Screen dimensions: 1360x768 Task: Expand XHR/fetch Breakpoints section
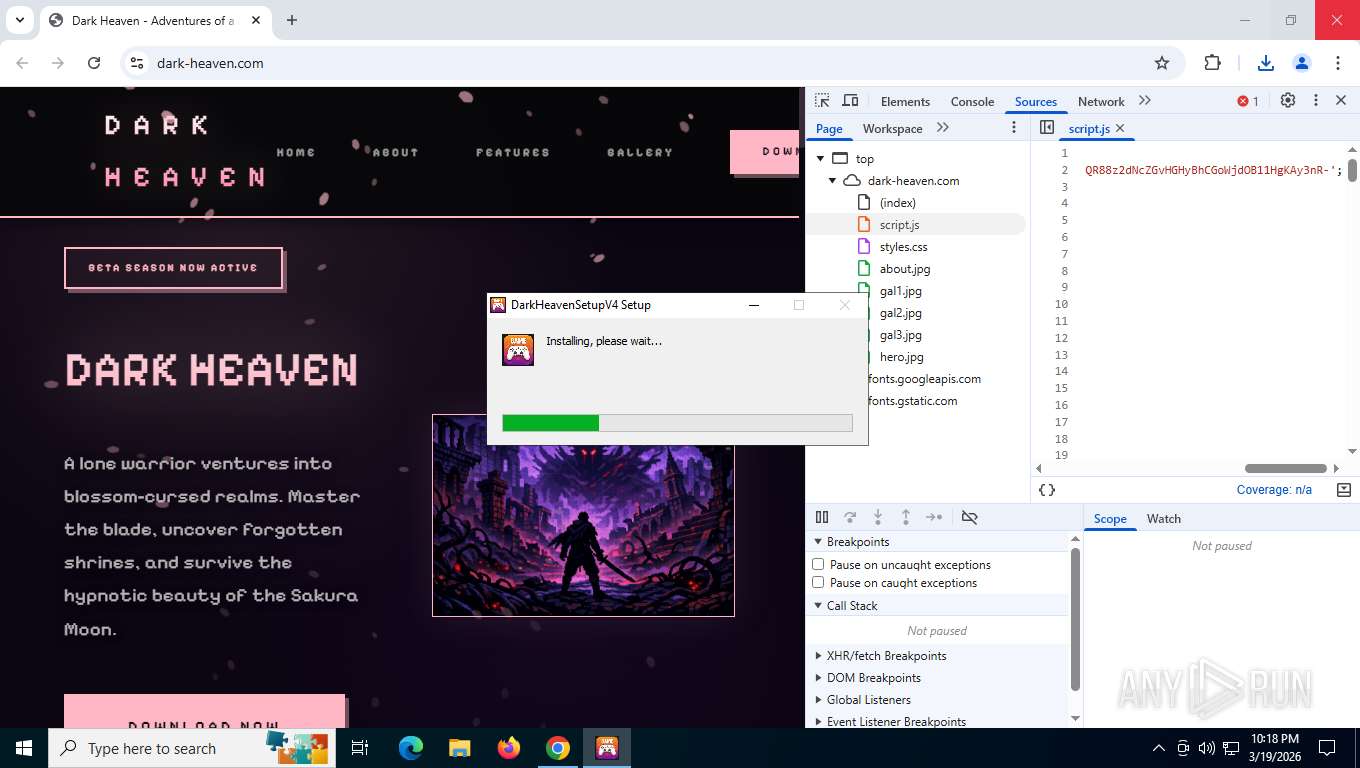coord(818,656)
